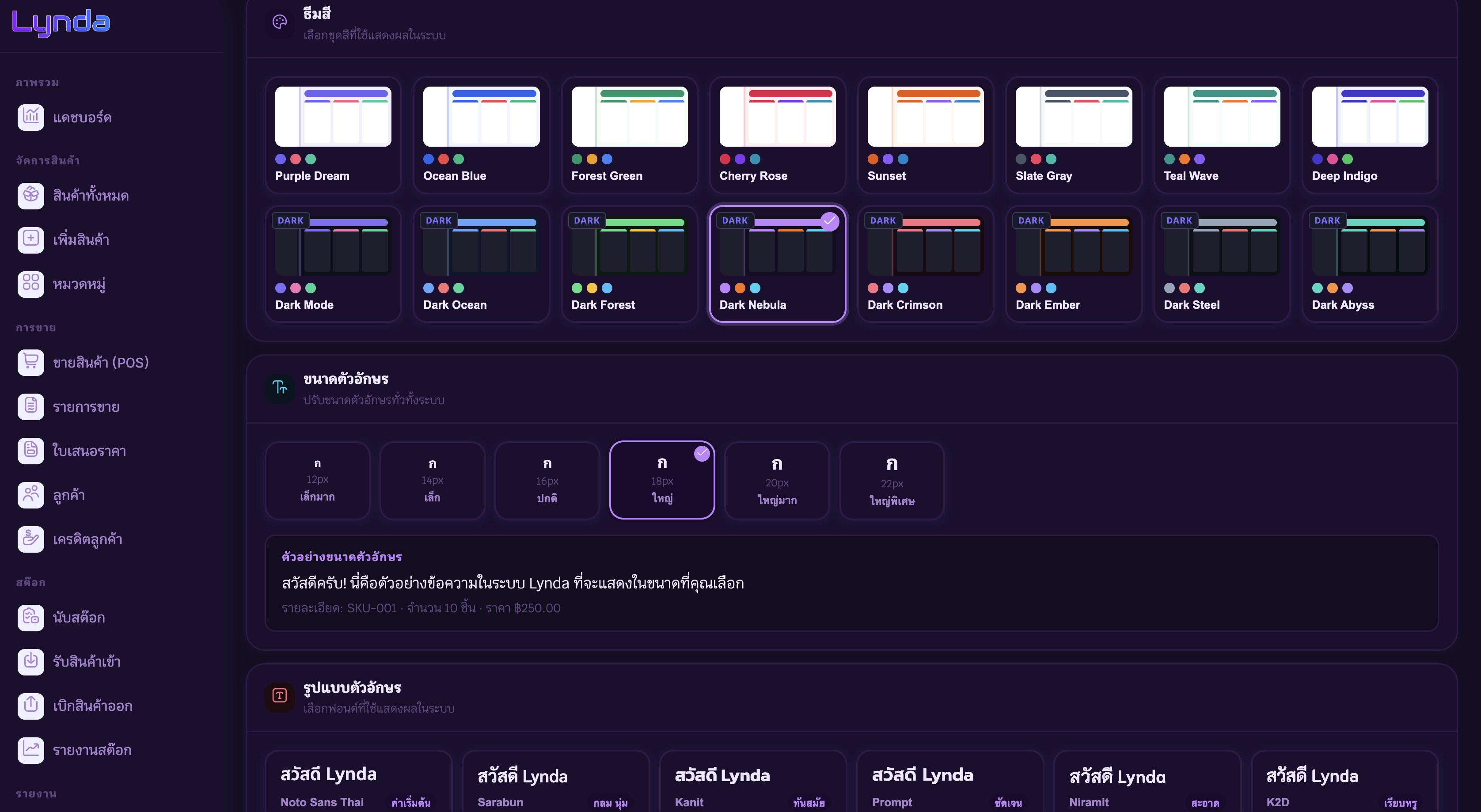Click receive goods download icon
The image size is (1481, 812).
coord(30,661)
